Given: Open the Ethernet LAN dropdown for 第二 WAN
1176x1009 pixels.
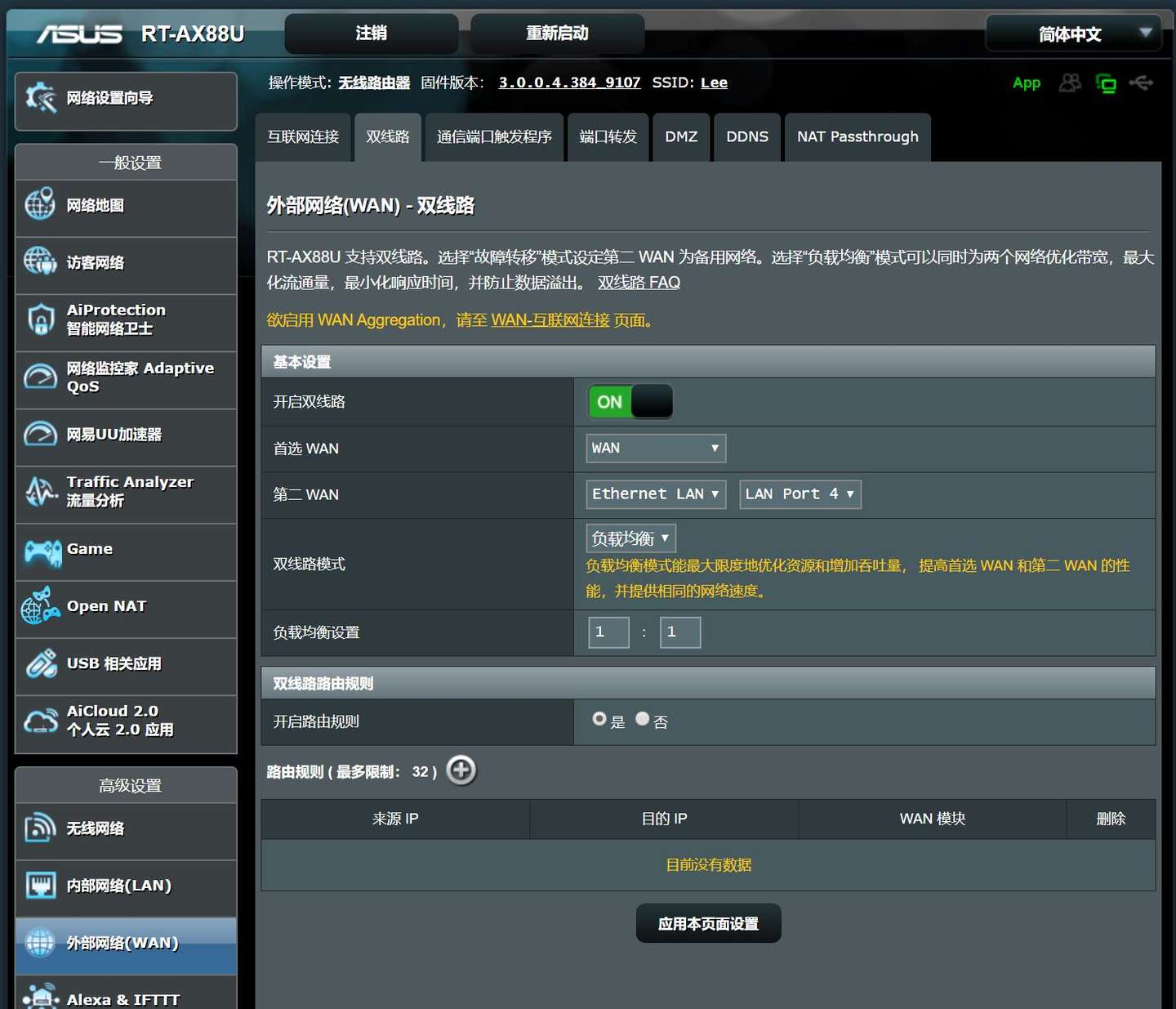Looking at the screenshot, I should 656,493.
